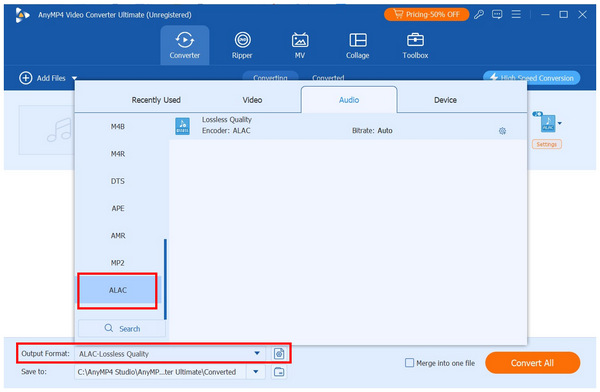Image resolution: width=600 pixels, height=392 pixels.
Task: Select ALAC in the format list
Action: [118, 290]
